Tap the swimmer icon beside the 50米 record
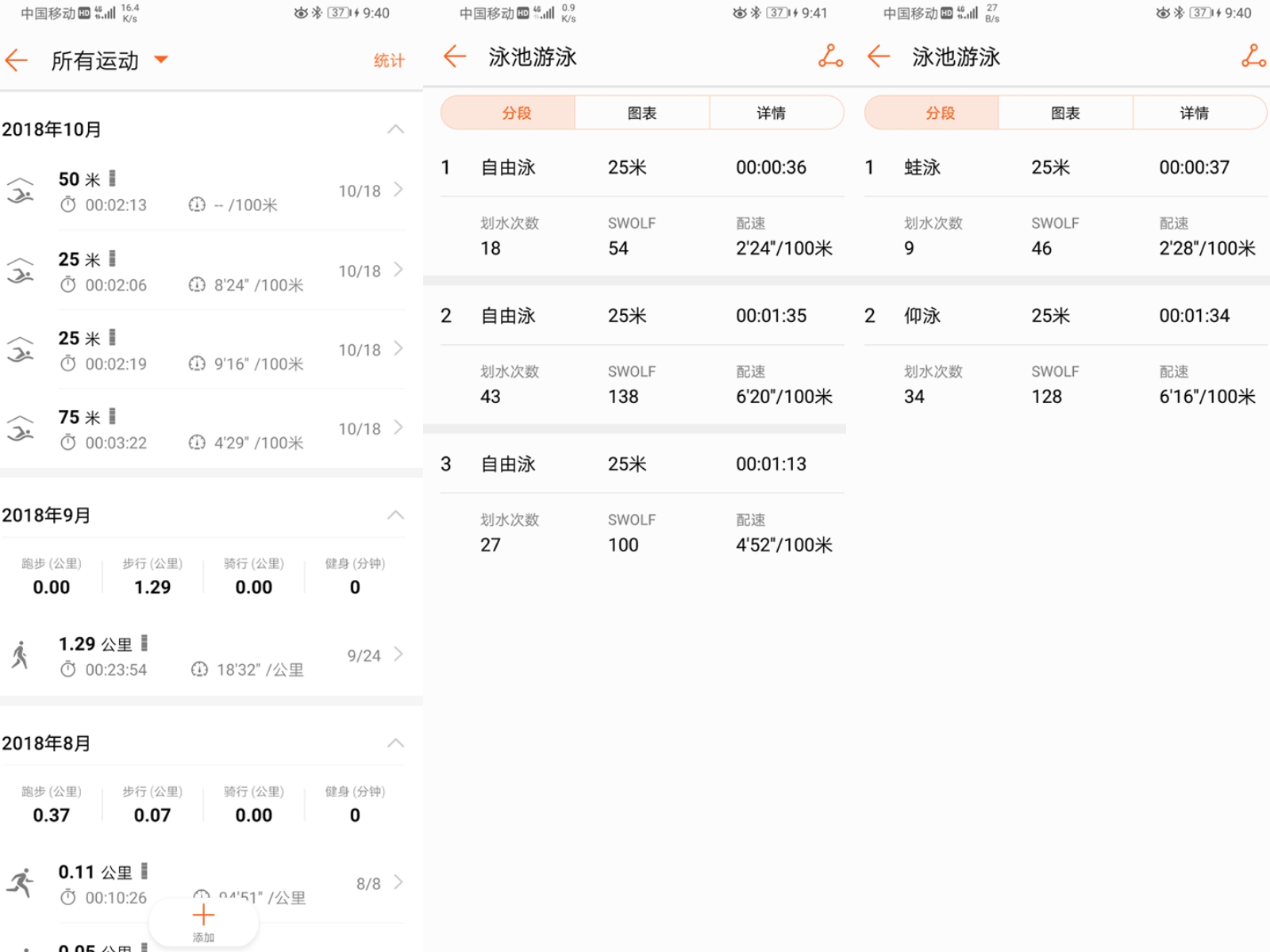The height and width of the screenshot is (952, 1270). point(21,191)
